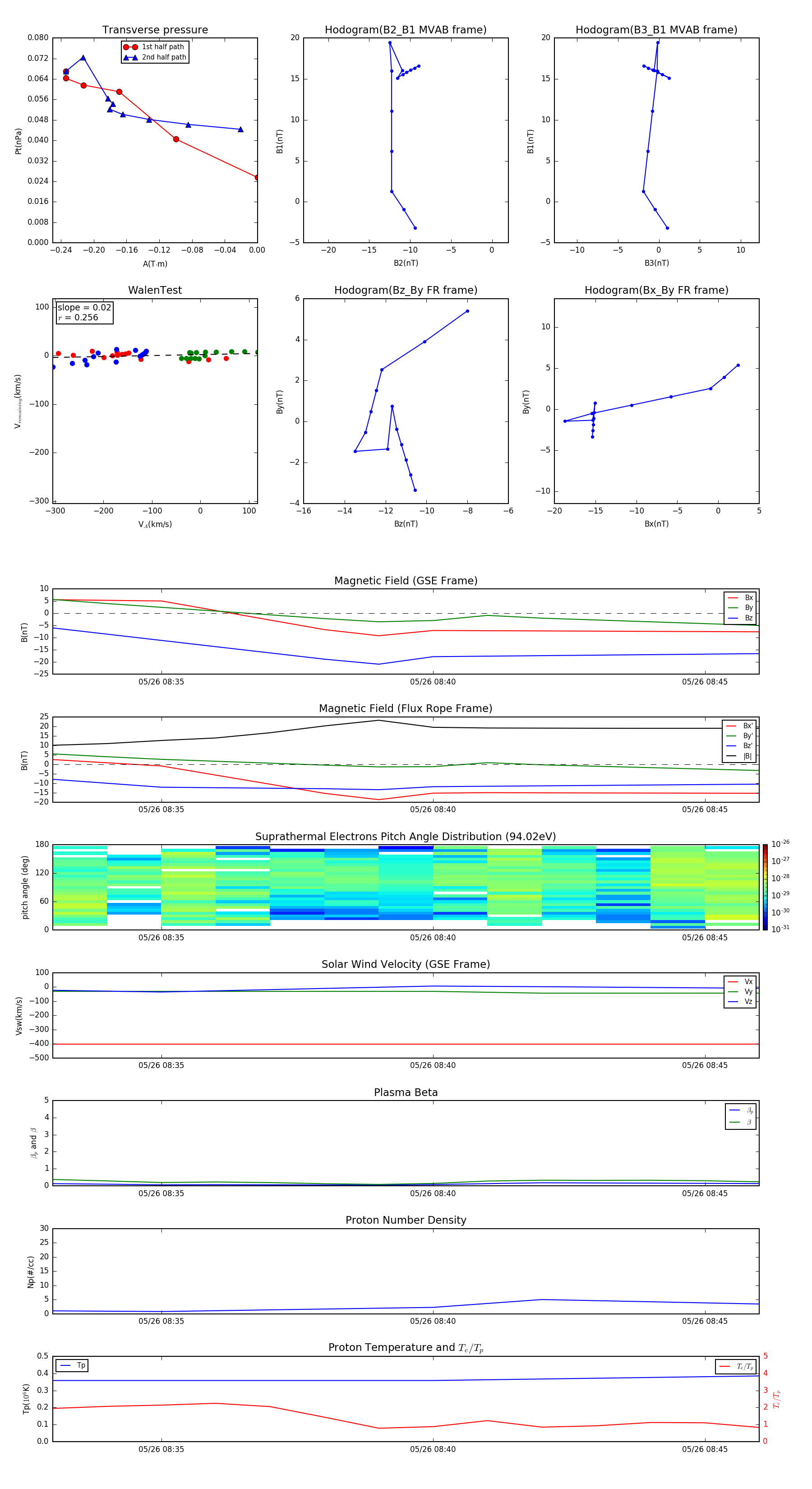Click "pitch angle (deg)" axis label

coord(25,887)
